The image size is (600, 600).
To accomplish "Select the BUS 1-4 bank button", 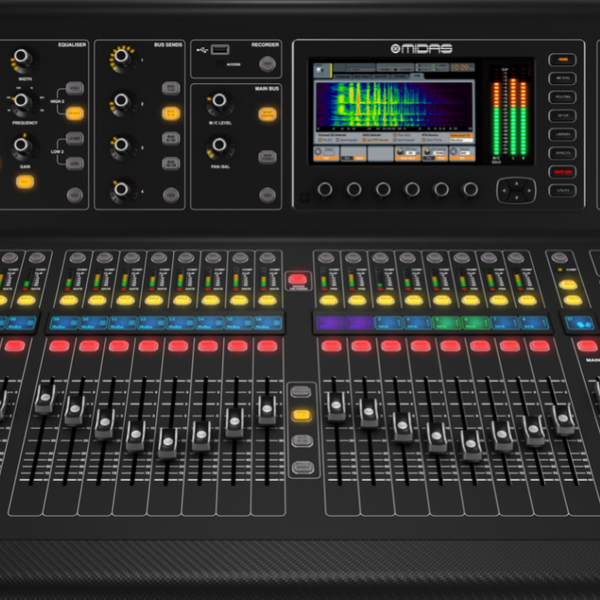I will click(x=171, y=88).
